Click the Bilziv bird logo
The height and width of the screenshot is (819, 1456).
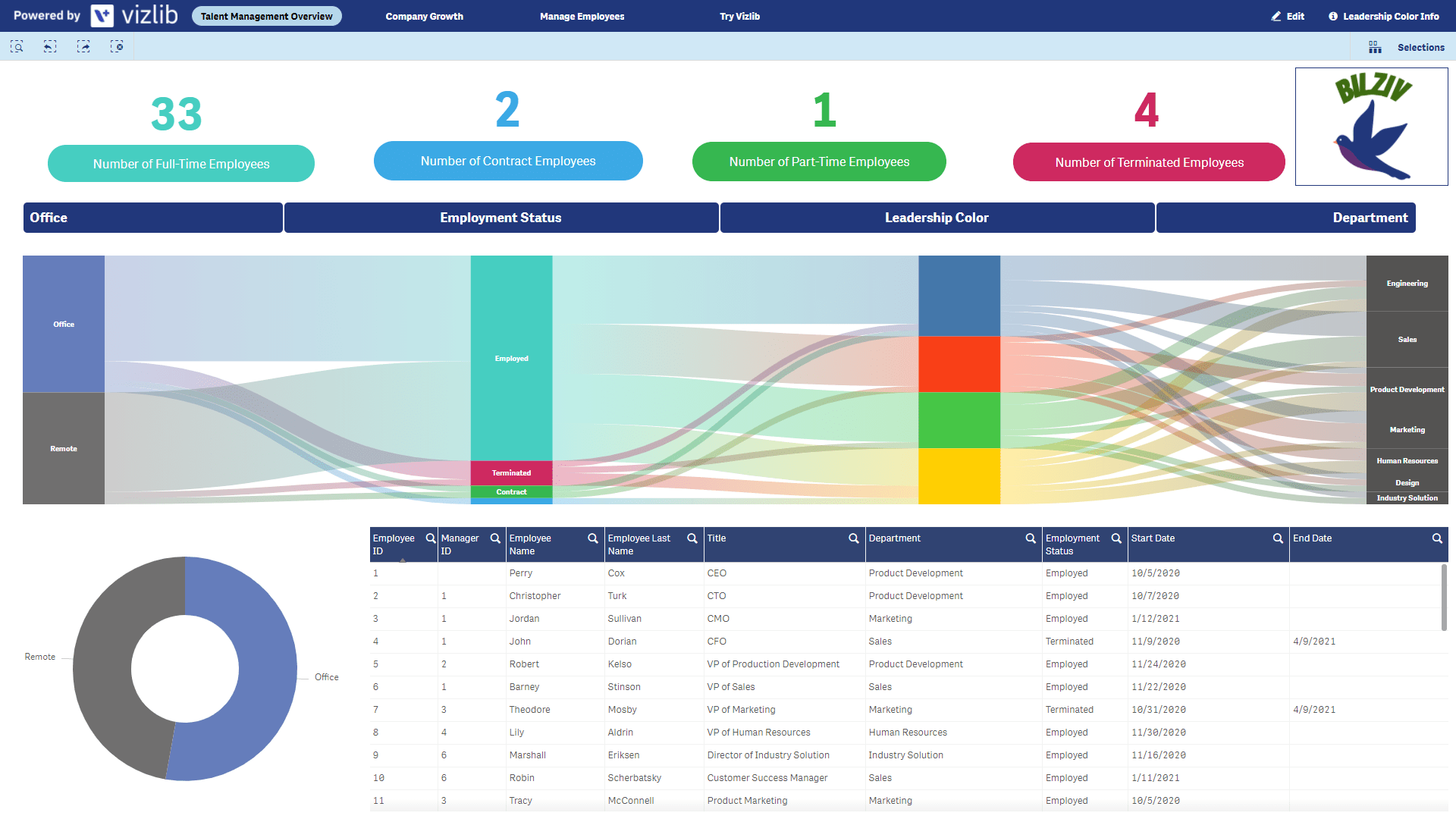pos(1371,127)
